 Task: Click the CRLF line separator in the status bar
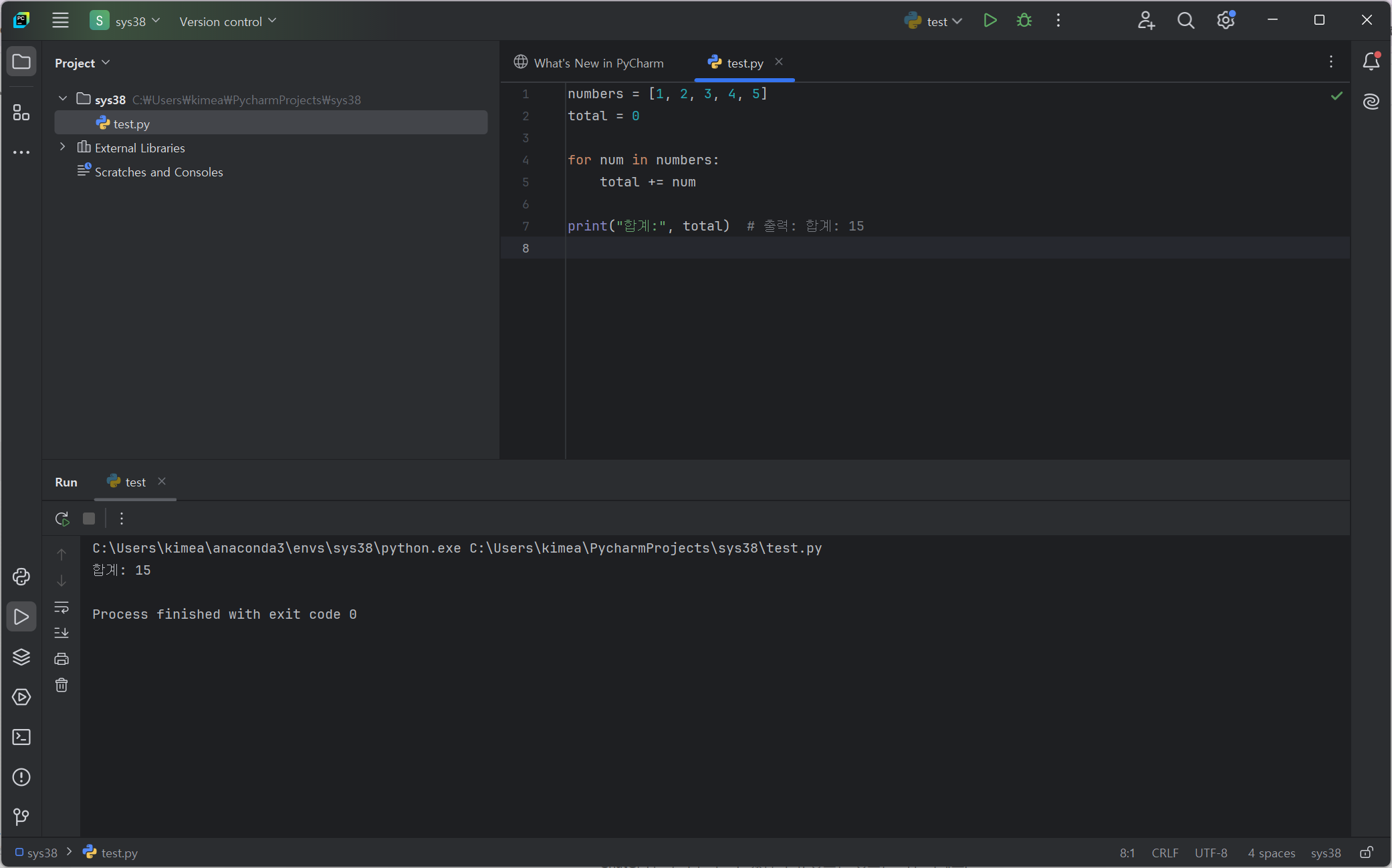(1165, 853)
